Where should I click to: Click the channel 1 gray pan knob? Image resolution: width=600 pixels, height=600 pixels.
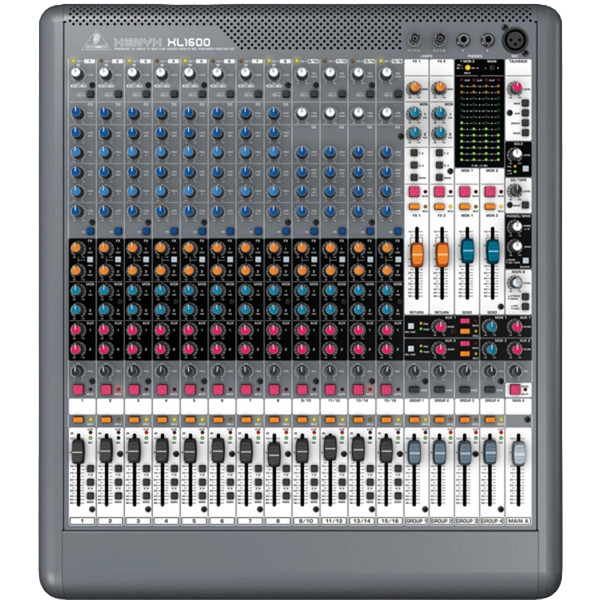click(x=77, y=372)
